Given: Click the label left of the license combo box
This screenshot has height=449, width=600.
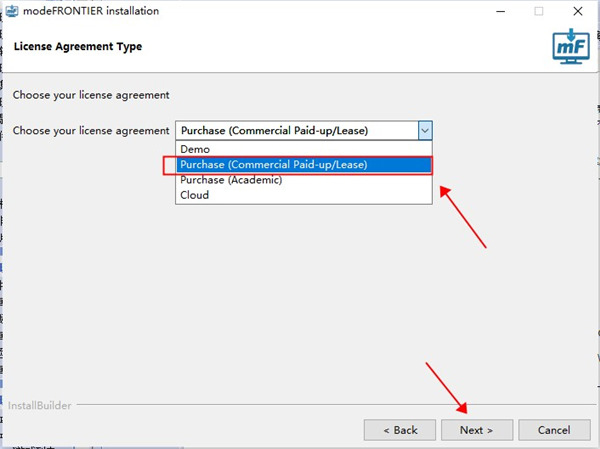Looking at the screenshot, I should coord(91,131).
